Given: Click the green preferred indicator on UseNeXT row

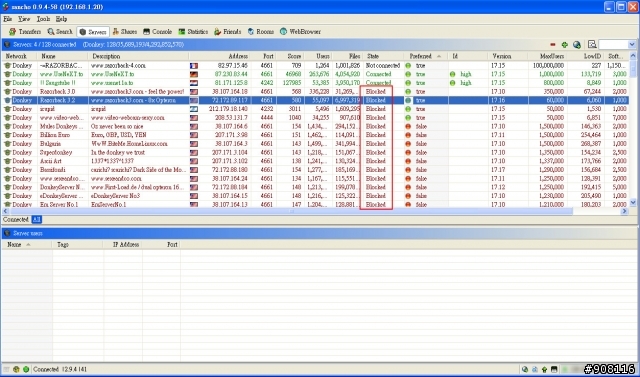Looking at the screenshot, I should 408,74.
